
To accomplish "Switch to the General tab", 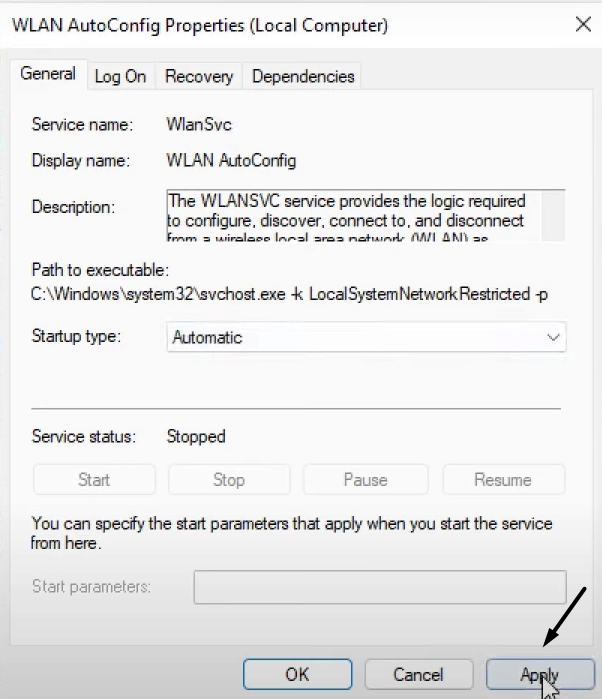I will point(48,74).
